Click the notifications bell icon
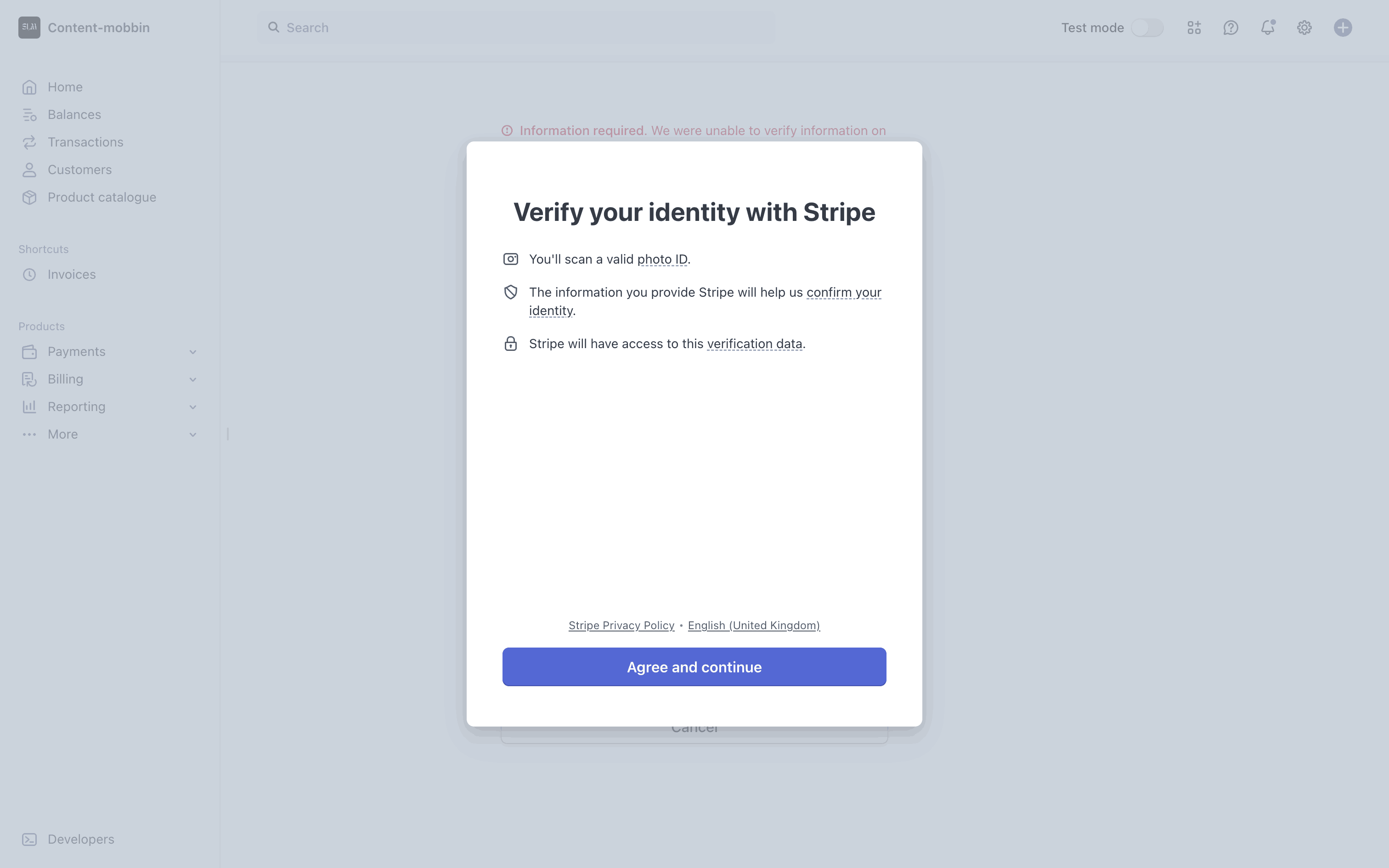Viewport: 1389px width, 868px height. tap(1267, 28)
